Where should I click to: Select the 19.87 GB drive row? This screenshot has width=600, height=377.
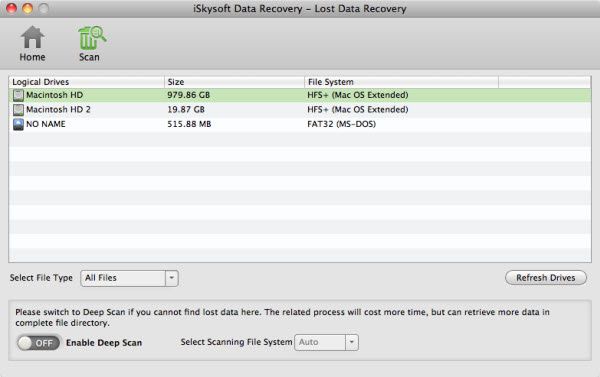pyautogui.click(x=300, y=110)
